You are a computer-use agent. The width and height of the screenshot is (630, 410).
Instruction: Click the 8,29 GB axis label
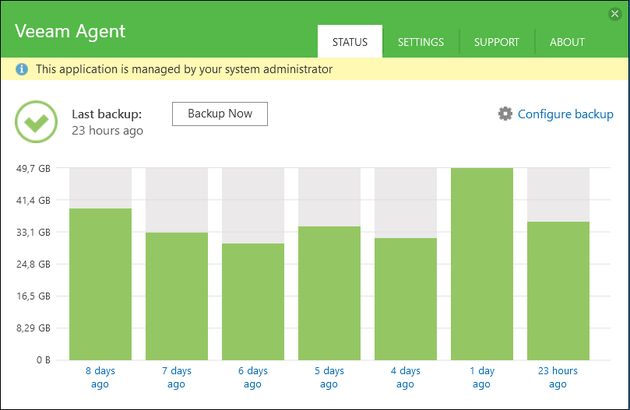click(x=33, y=328)
